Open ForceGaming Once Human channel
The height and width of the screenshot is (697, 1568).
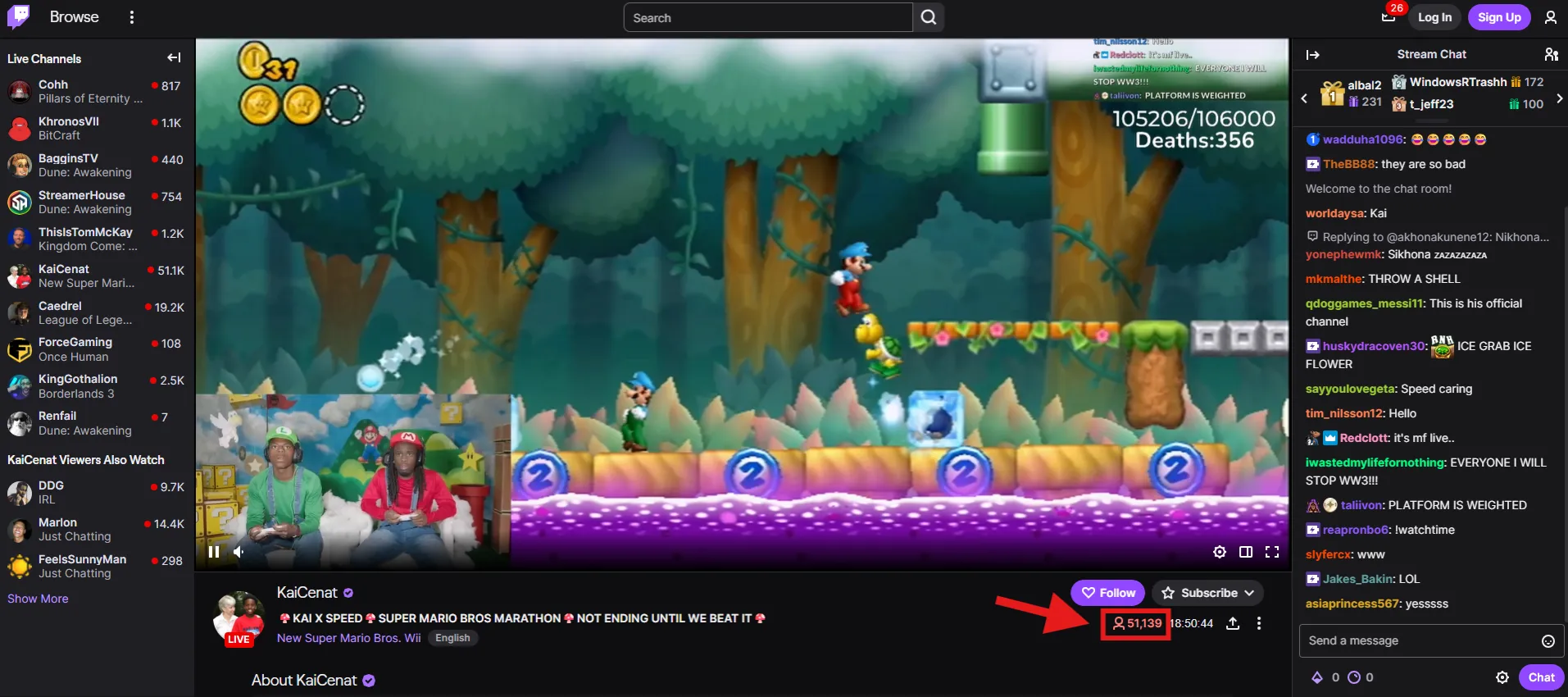pyautogui.click(x=97, y=349)
